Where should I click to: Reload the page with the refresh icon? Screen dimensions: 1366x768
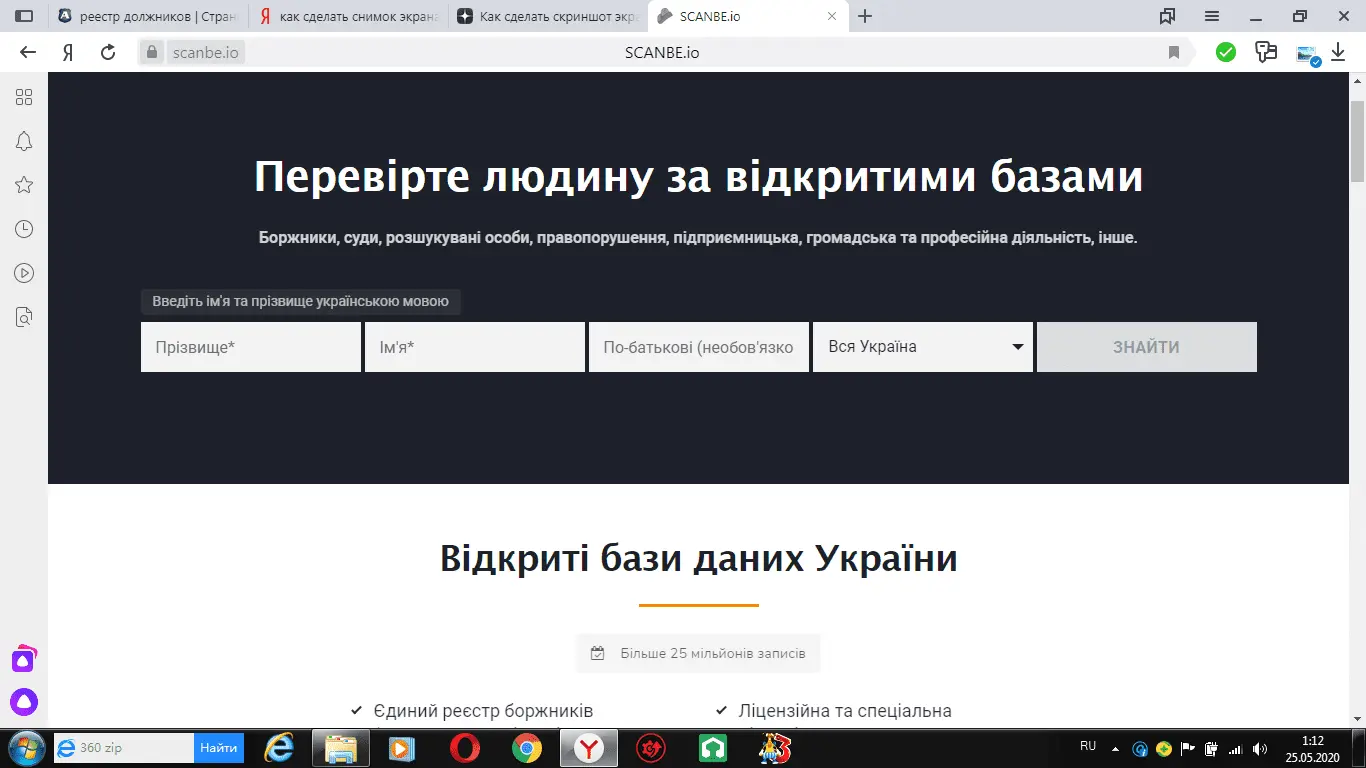[108, 52]
